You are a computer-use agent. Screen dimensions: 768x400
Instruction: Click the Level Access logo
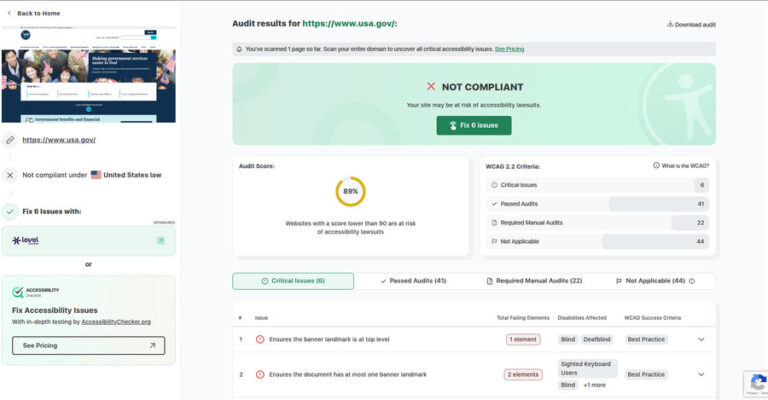click(x=25, y=240)
